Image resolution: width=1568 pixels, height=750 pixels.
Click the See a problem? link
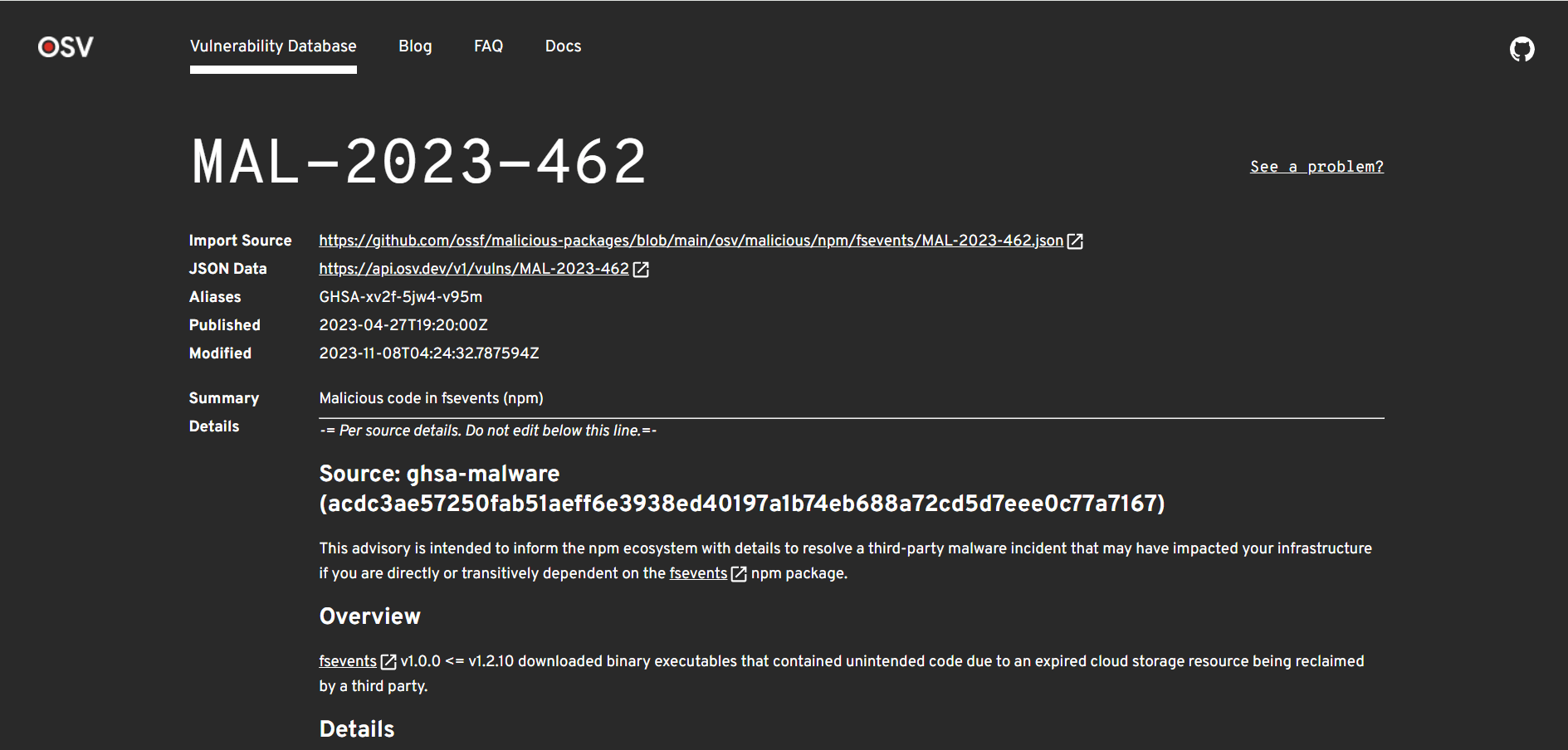[1316, 167]
